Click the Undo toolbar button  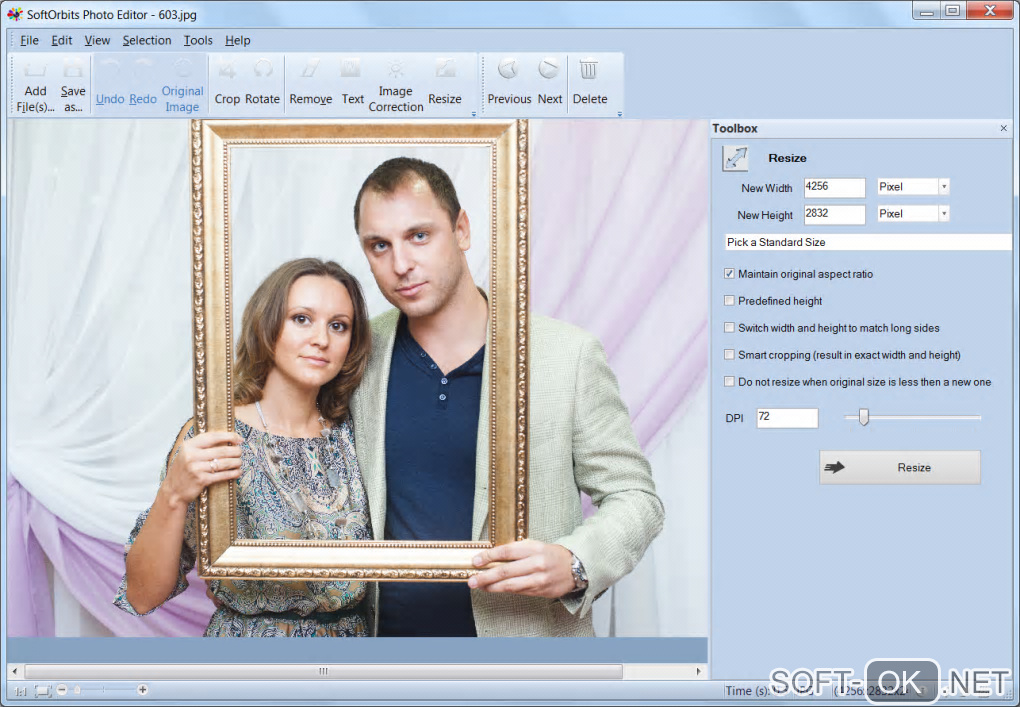pyautogui.click(x=110, y=86)
